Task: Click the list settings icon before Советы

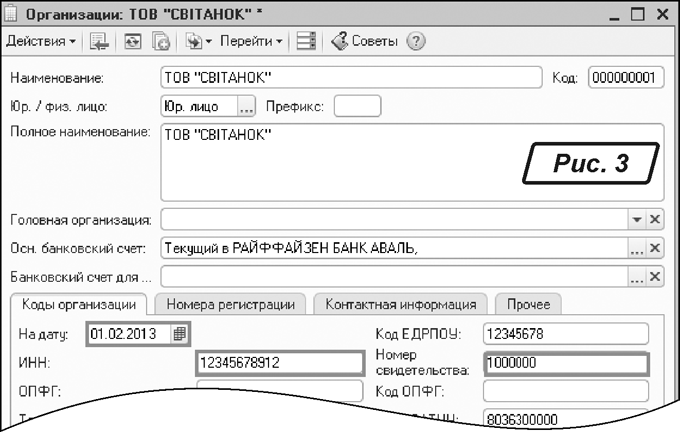Action: pos(306,42)
